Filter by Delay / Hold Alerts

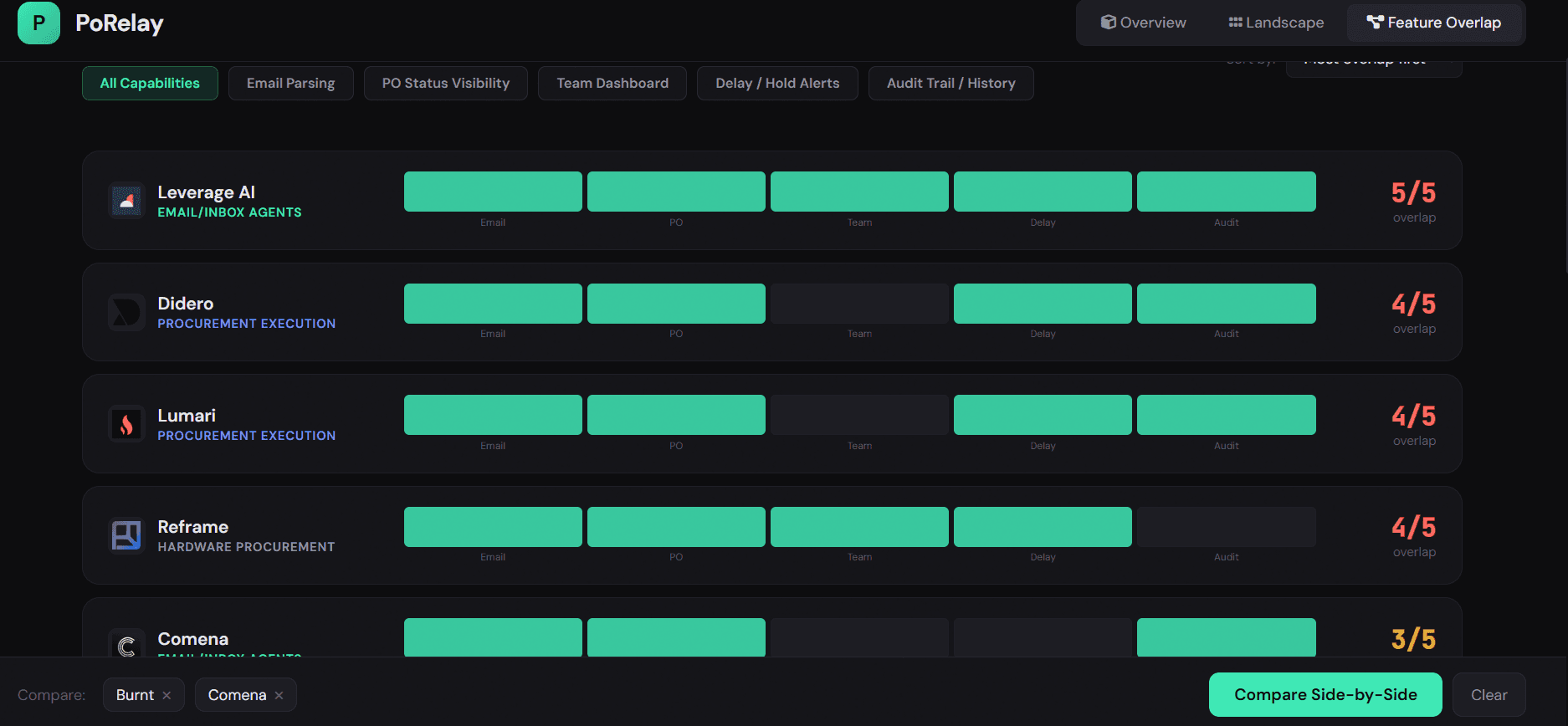tap(777, 83)
